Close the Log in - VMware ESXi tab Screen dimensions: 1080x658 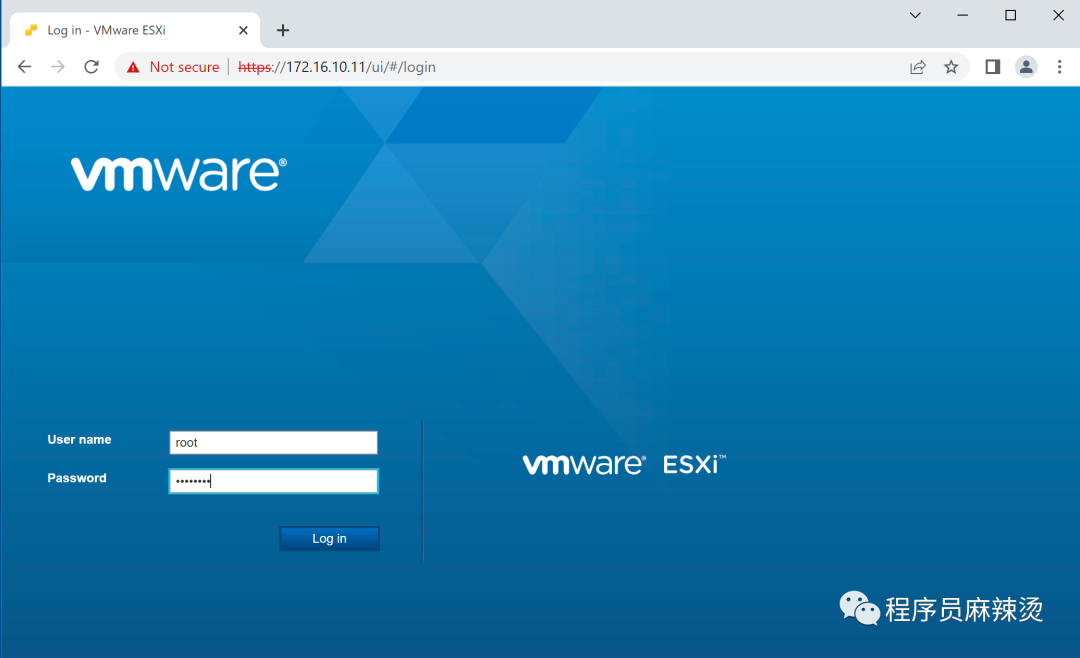tap(243, 30)
